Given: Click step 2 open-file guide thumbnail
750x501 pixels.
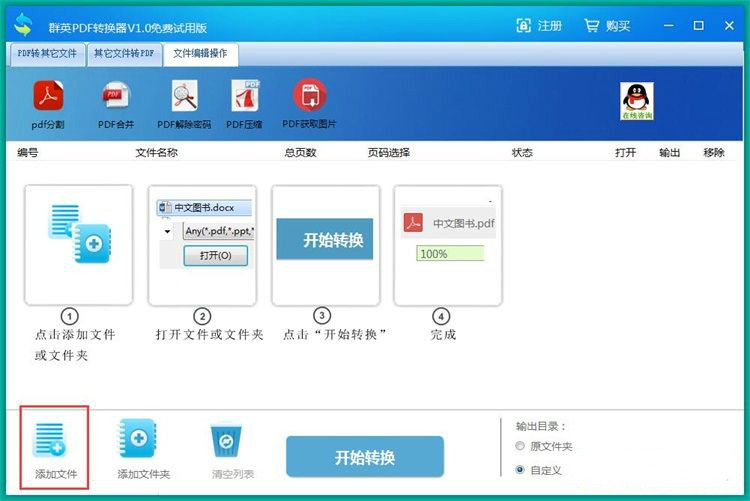Looking at the screenshot, I should pos(202,245).
